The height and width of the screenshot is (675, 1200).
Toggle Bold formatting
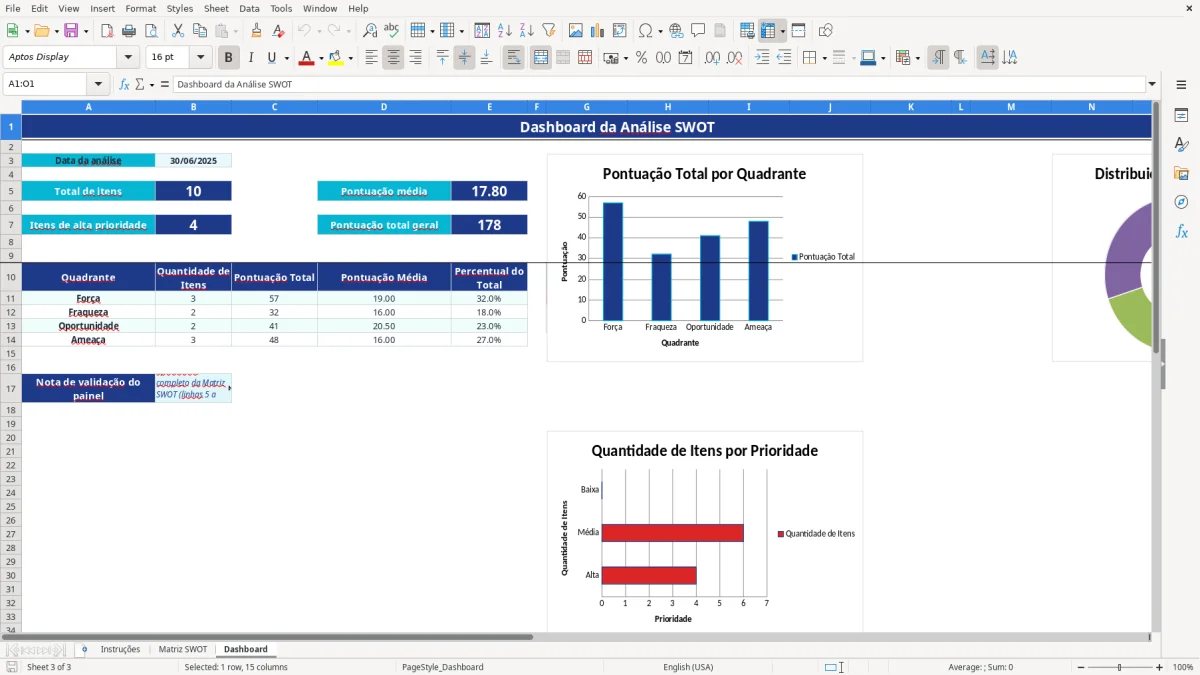click(x=229, y=58)
